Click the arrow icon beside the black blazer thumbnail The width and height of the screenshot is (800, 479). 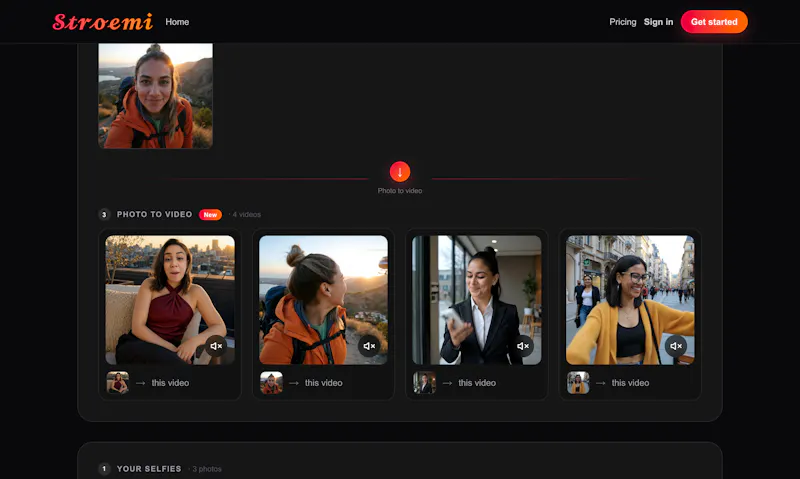click(x=447, y=383)
